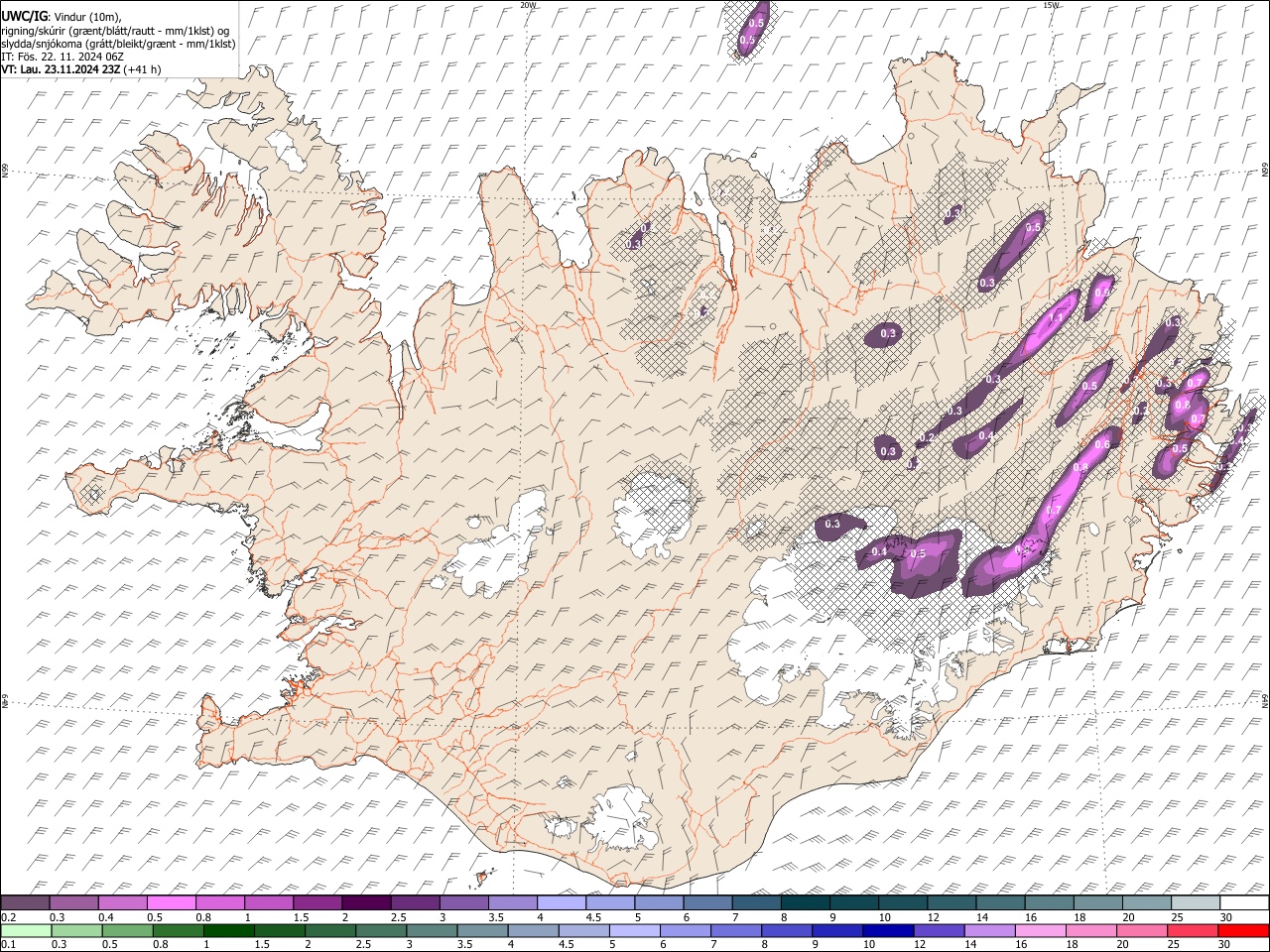The height and width of the screenshot is (952, 1270).
Task: Pick the red bottom legend swatch after 30
Action: click(1242, 930)
